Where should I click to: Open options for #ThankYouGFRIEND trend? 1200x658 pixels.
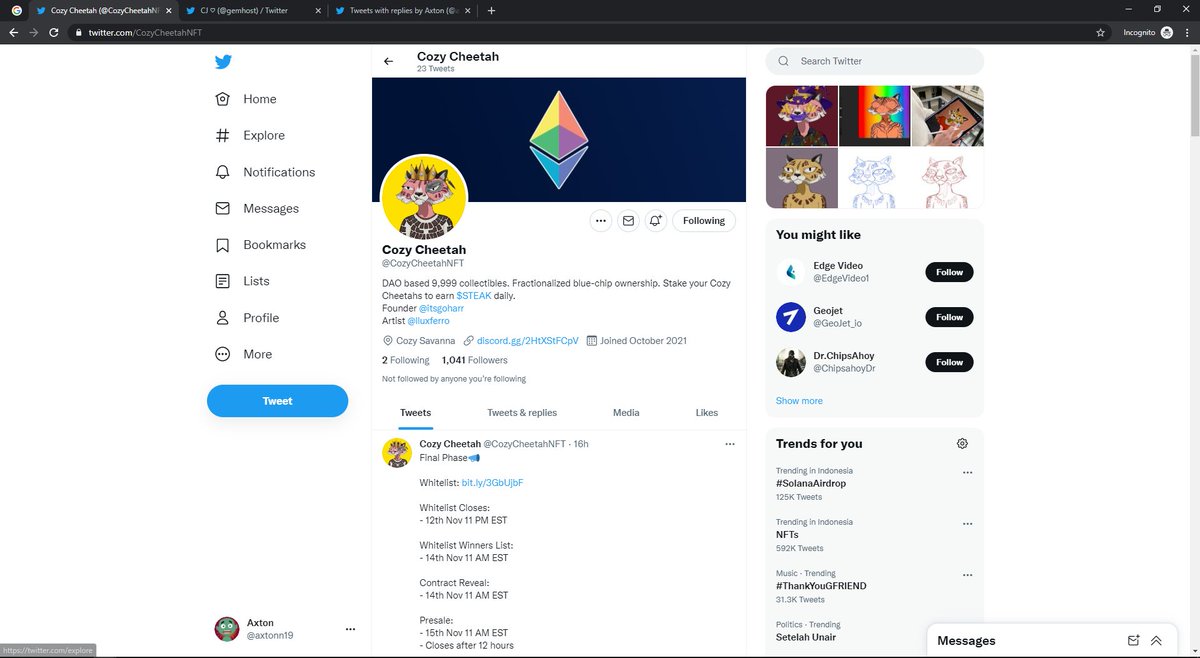click(967, 575)
